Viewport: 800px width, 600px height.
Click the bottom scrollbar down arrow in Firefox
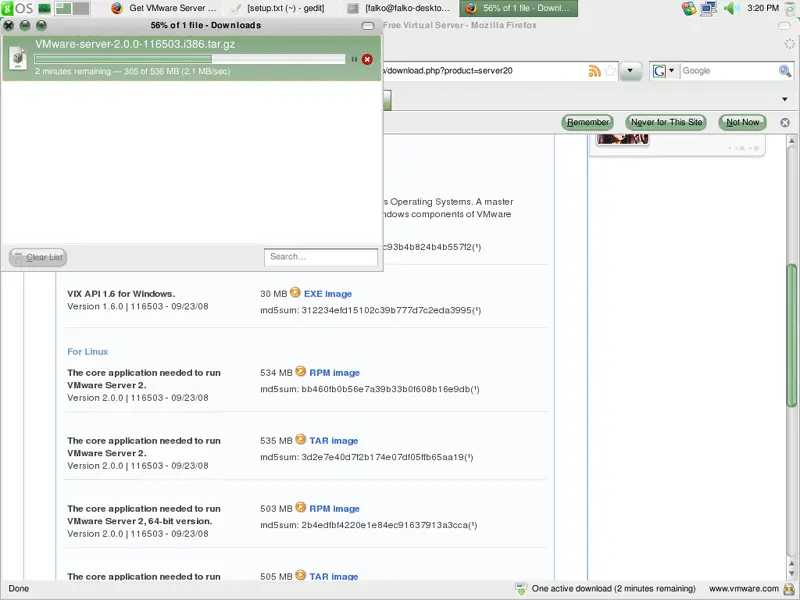point(791,575)
